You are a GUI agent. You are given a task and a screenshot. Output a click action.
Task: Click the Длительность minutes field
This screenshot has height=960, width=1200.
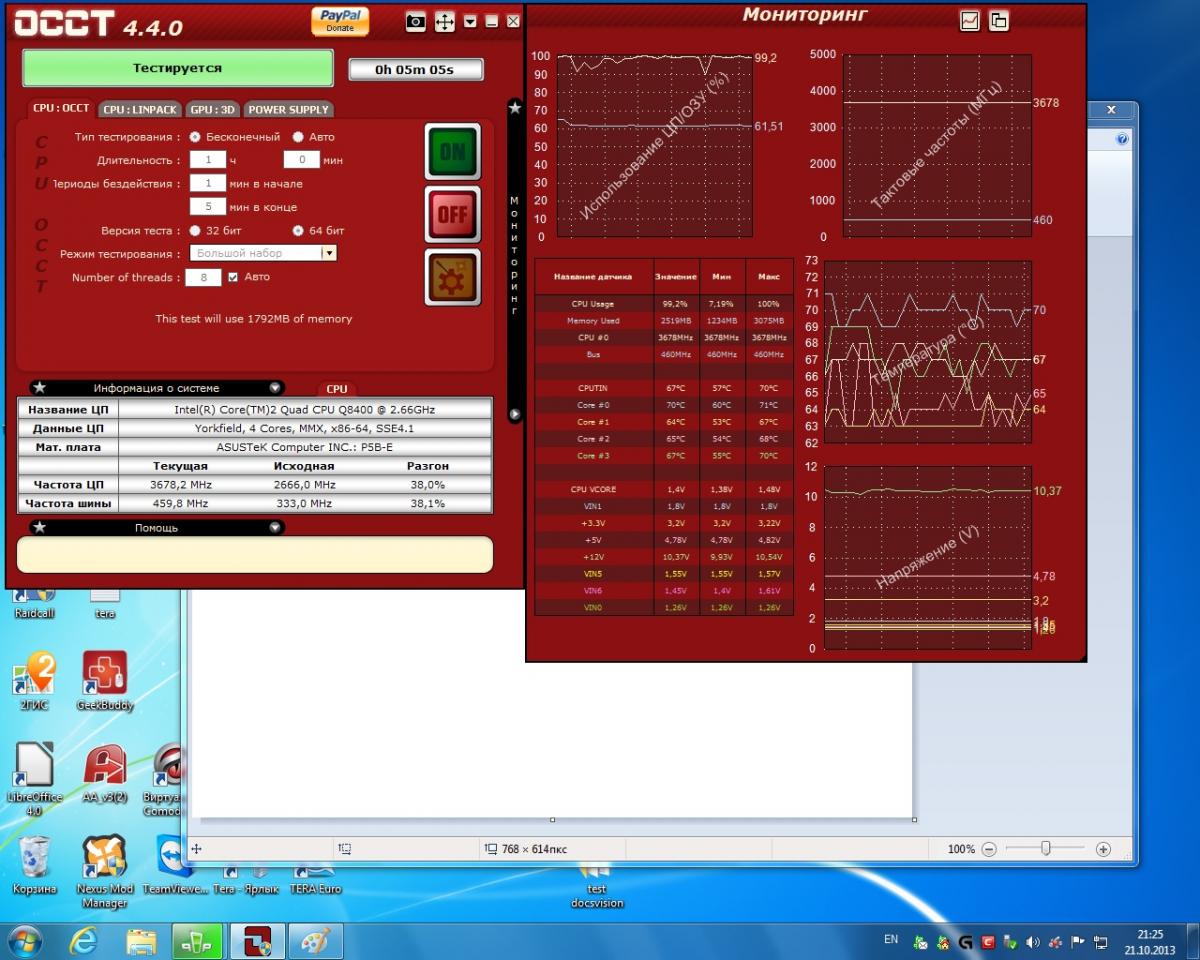pyautogui.click(x=301, y=160)
